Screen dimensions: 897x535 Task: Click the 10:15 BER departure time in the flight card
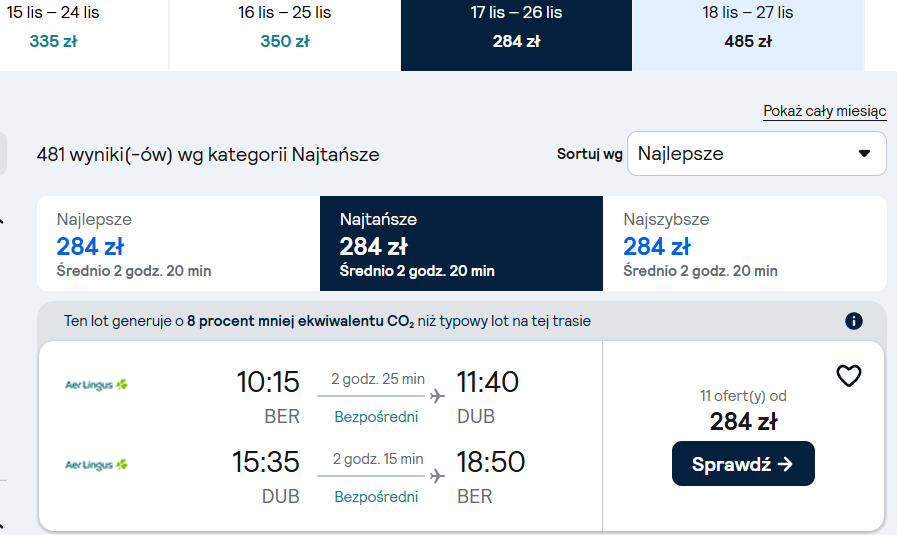(x=268, y=382)
